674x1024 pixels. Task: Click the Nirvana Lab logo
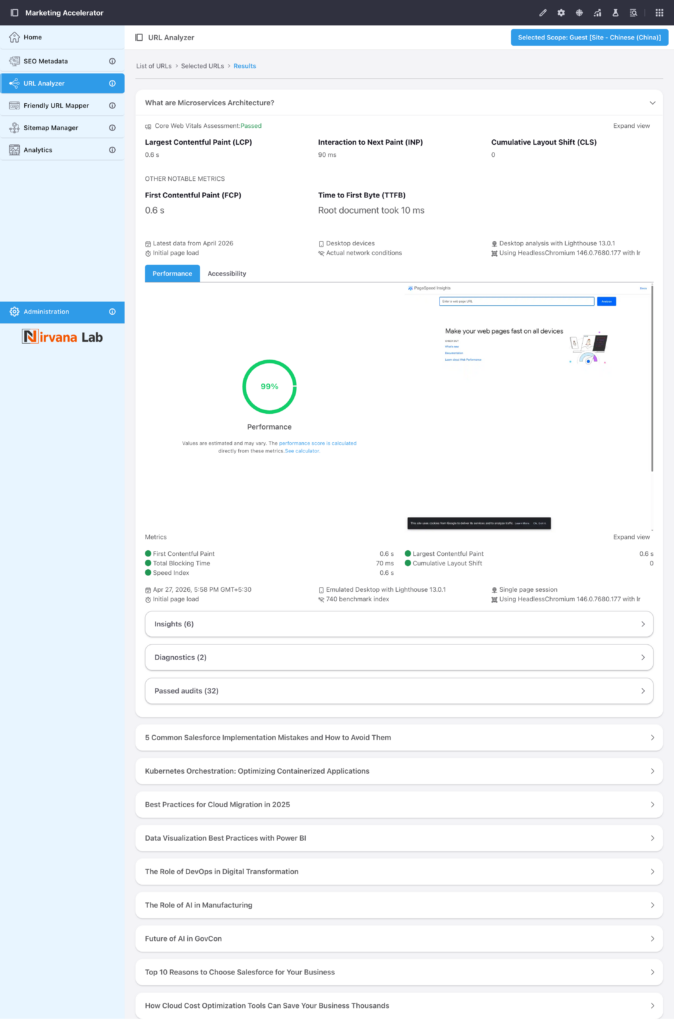click(x=62, y=337)
